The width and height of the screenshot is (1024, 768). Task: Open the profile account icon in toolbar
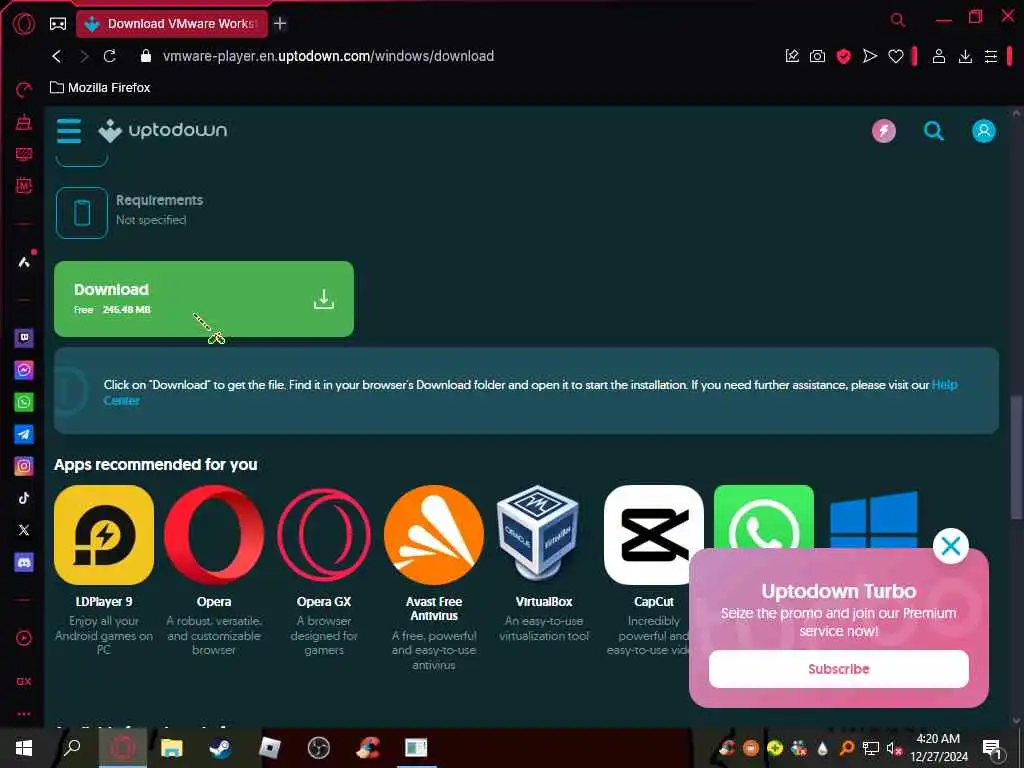click(939, 56)
